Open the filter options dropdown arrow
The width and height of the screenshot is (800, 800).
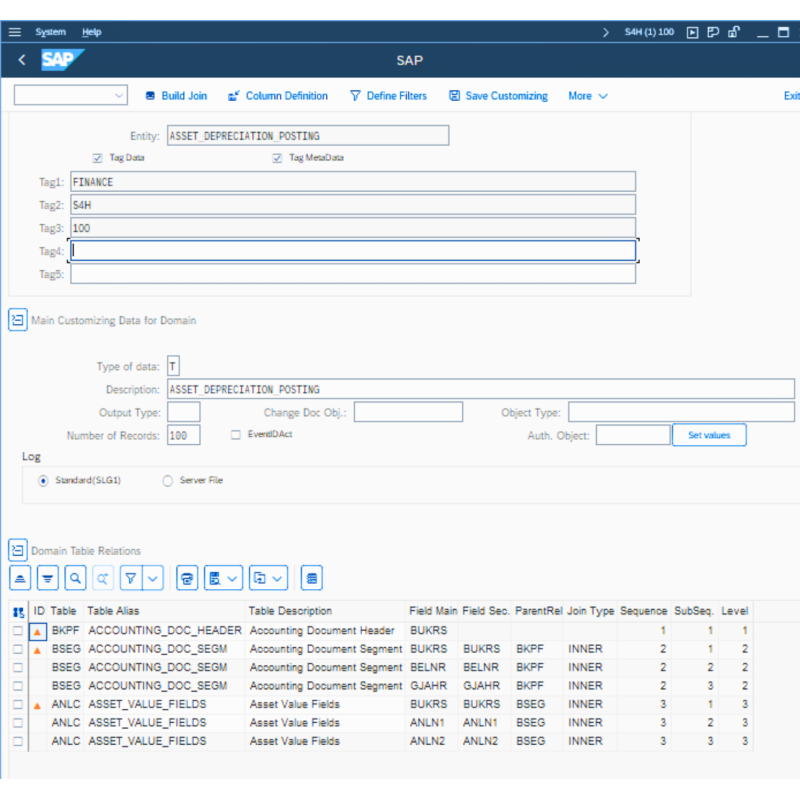click(x=153, y=578)
